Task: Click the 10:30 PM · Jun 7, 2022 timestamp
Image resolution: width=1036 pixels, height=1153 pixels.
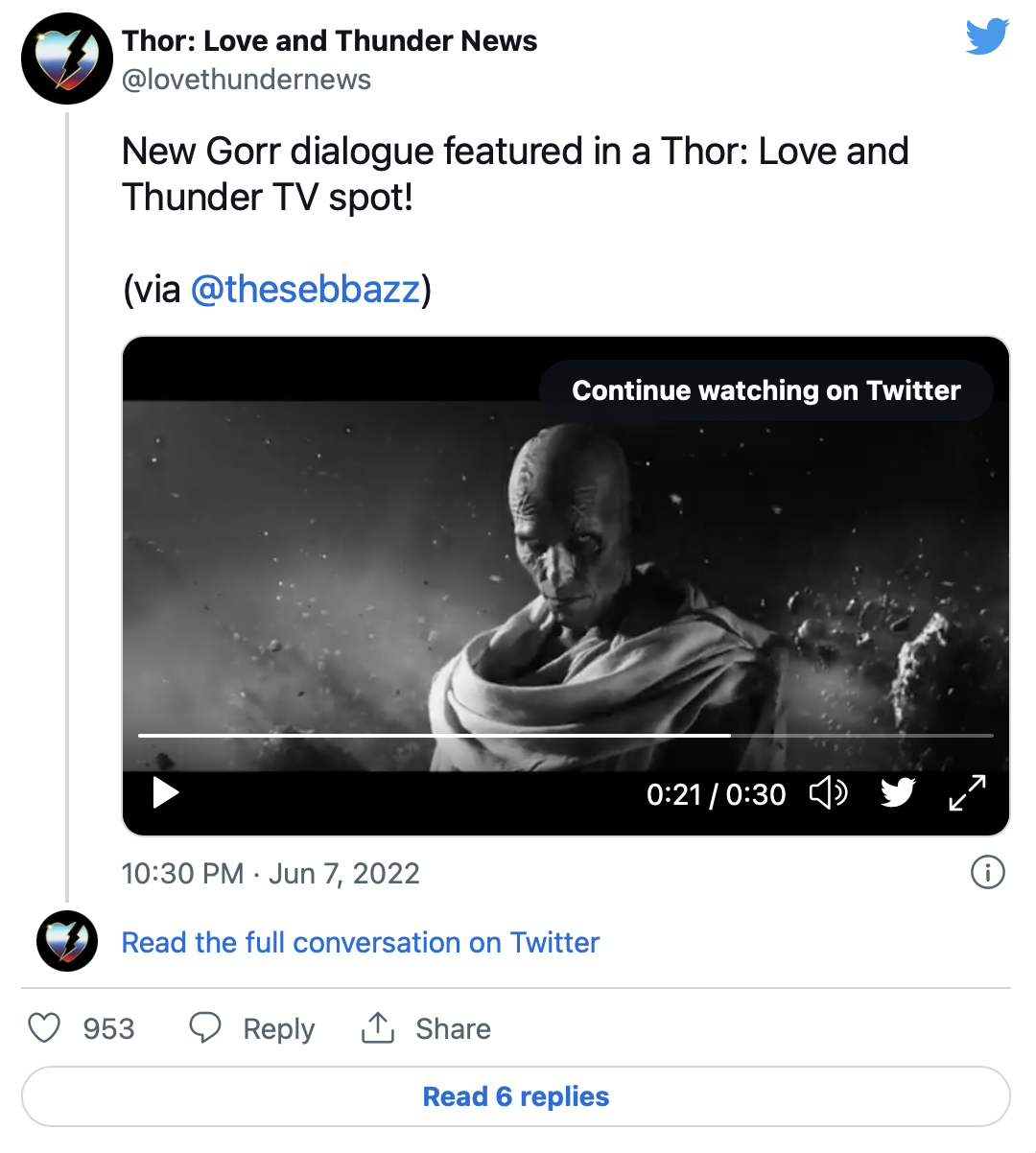Action: pos(271,874)
